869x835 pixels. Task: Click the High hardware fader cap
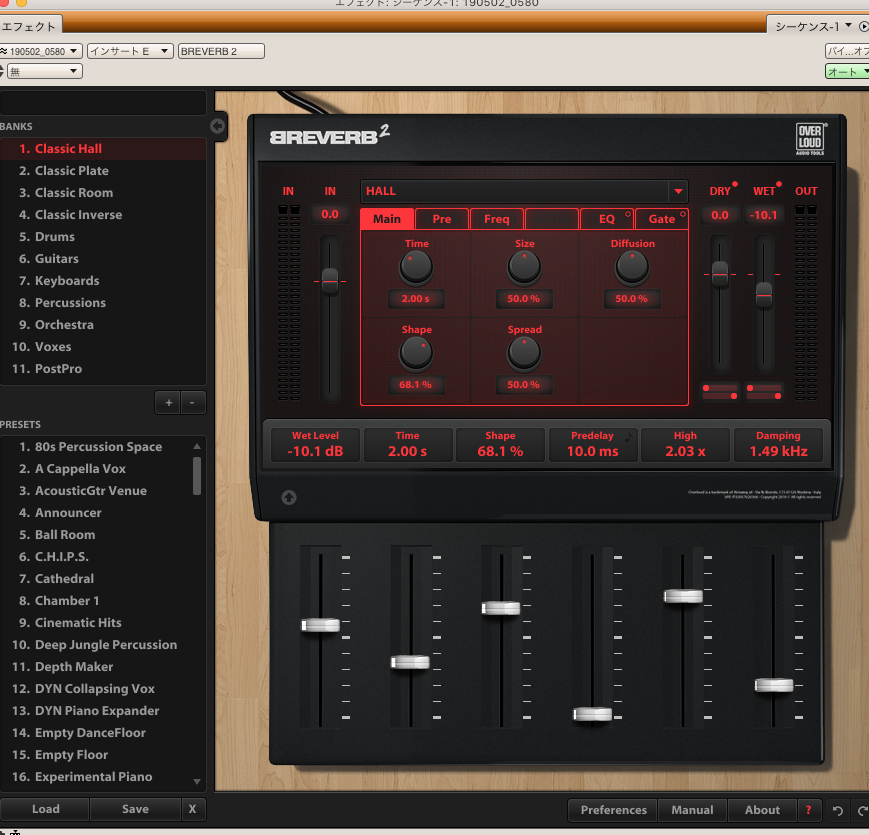[x=683, y=596]
